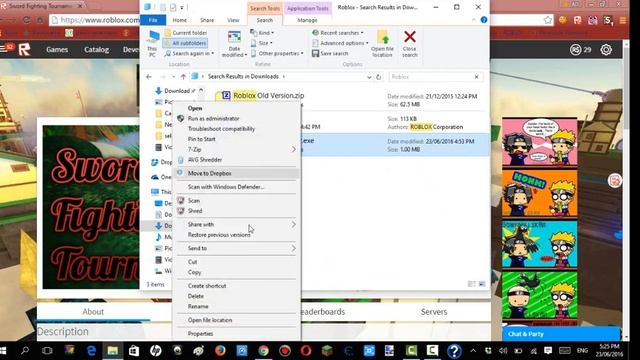This screenshot has width=640, height=360.
Task: Choose Troubleshoot compatibility in context menu
Action: click(x=221, y=129)
